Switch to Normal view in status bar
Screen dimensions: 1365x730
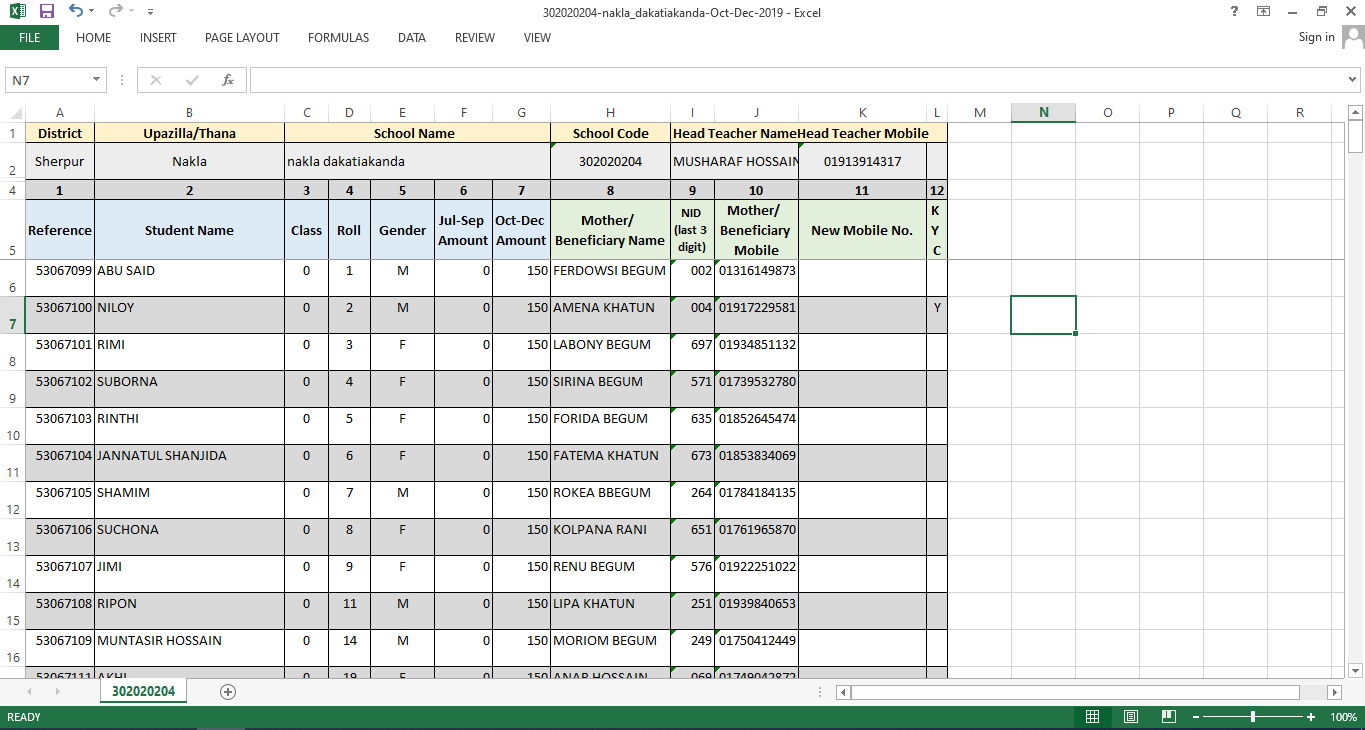1093,717
